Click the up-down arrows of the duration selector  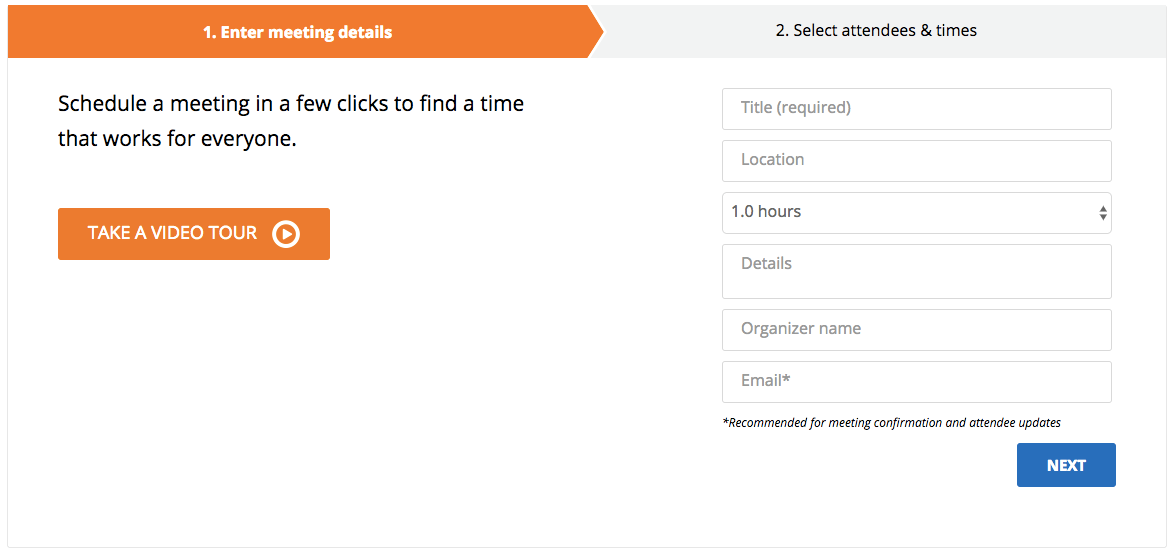tap(1102, 213)
